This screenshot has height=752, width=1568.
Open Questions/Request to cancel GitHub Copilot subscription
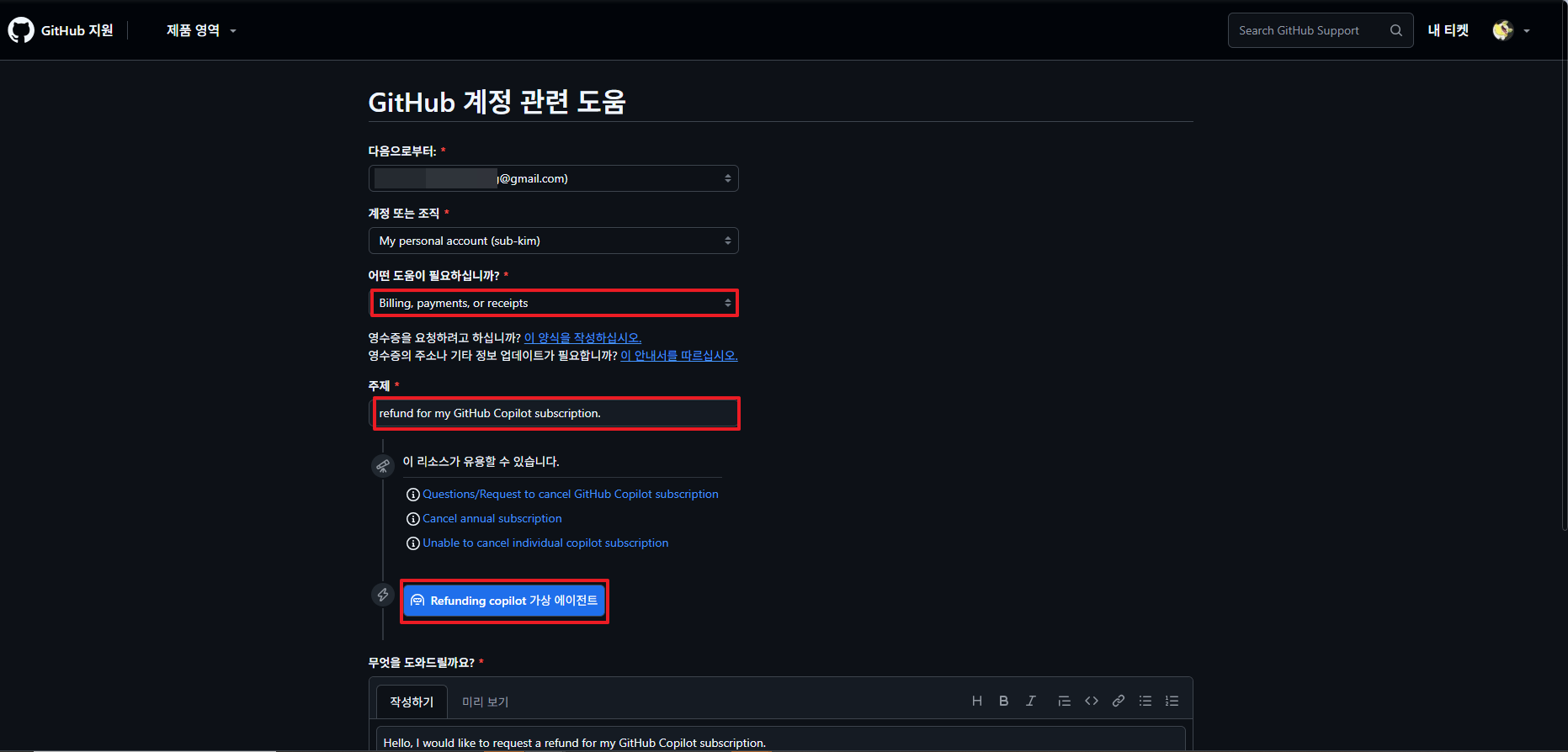[571, 494]
